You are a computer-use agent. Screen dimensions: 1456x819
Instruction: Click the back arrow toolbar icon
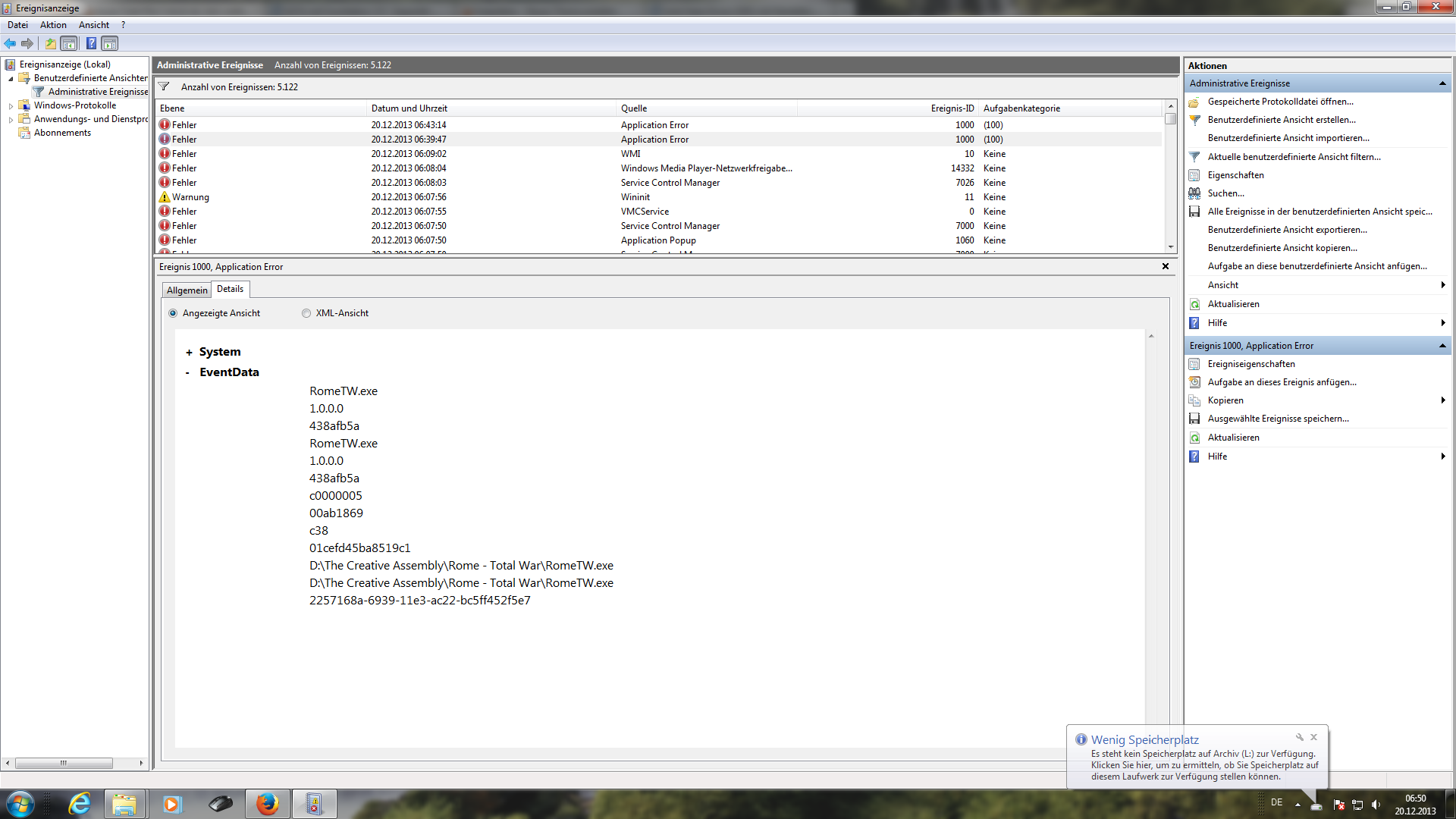(10, 43)
